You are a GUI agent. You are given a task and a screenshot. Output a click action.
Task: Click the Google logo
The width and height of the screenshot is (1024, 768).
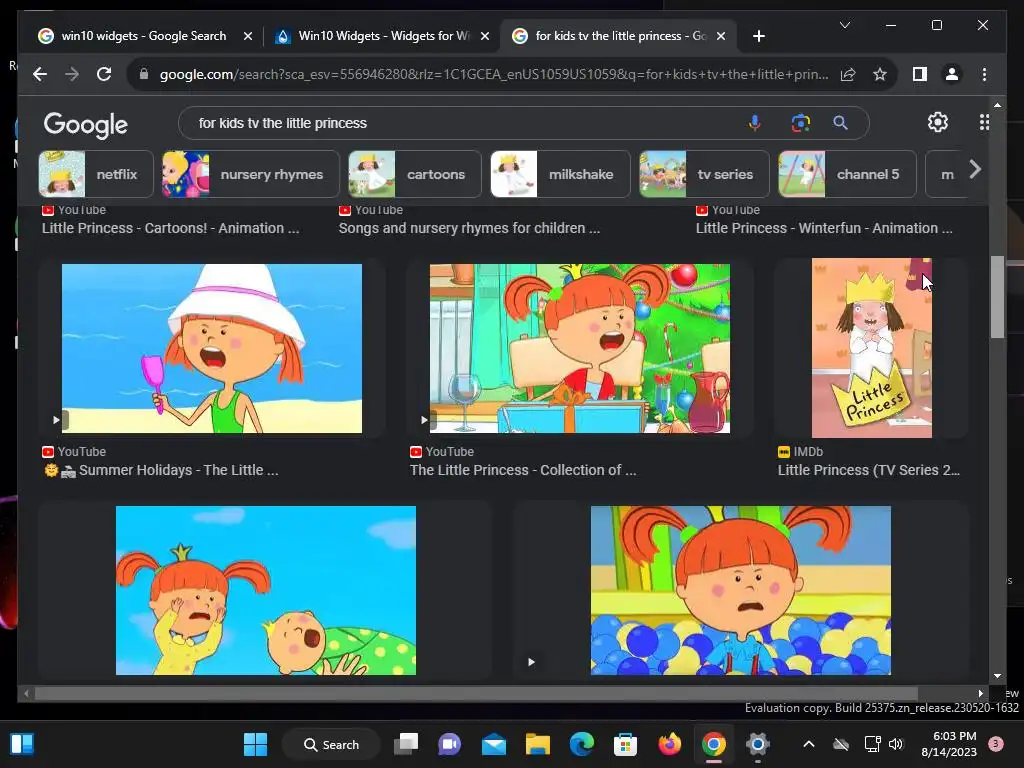click(x=86, y=124)
